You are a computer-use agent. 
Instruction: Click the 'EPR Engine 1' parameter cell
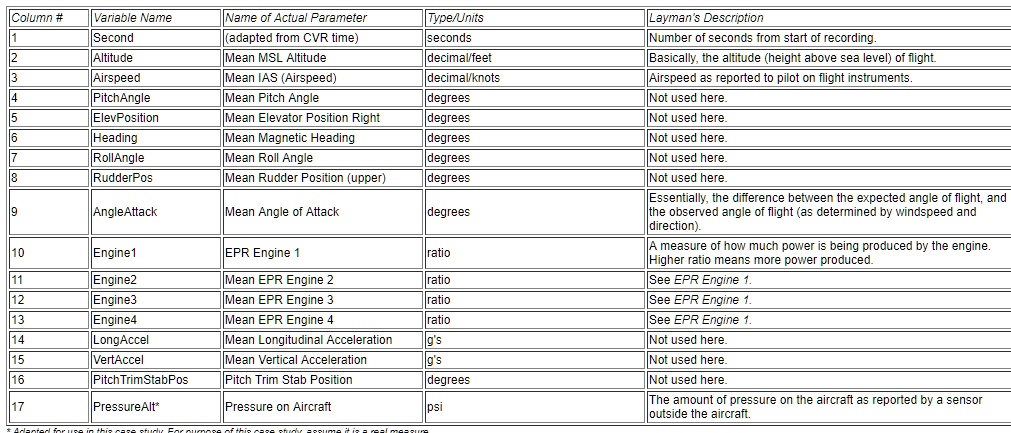point(323,253)
